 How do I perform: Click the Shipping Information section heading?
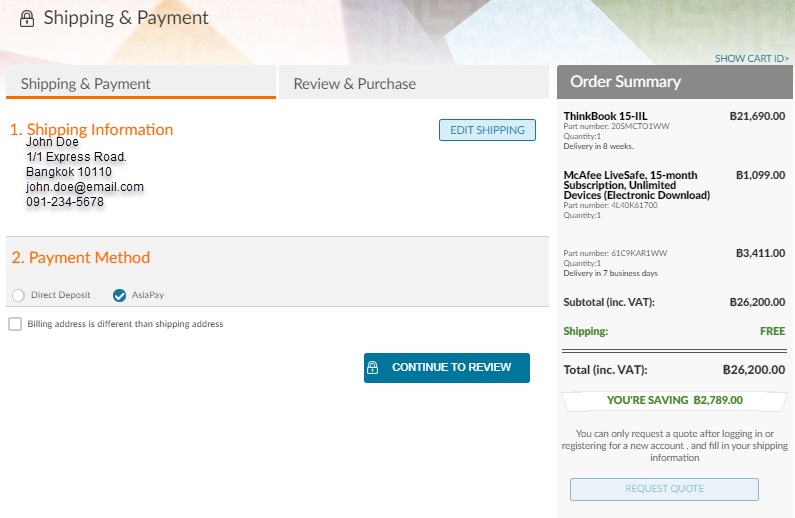pos(91,129)
